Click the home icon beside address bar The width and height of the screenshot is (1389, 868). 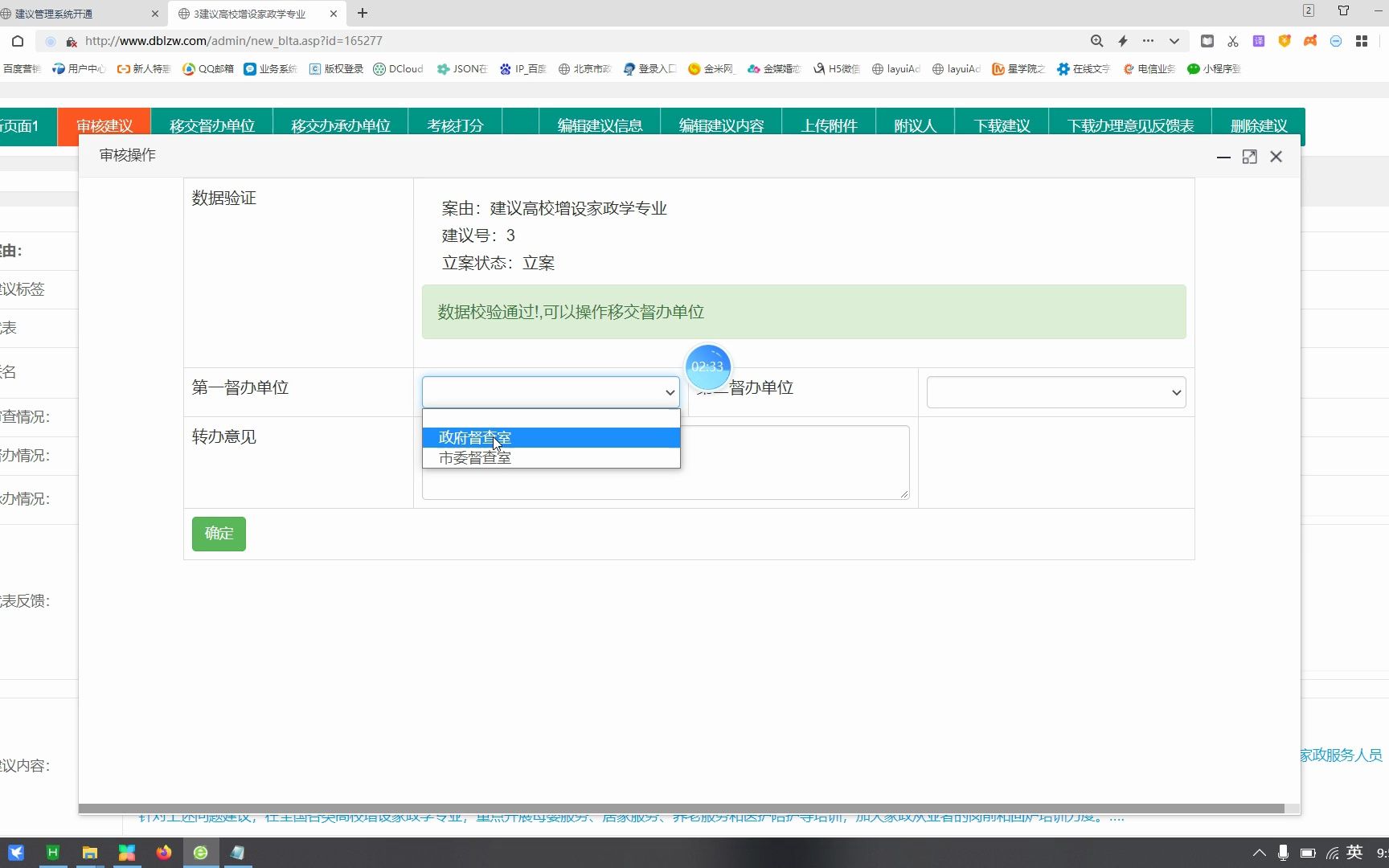coord(18,41)
